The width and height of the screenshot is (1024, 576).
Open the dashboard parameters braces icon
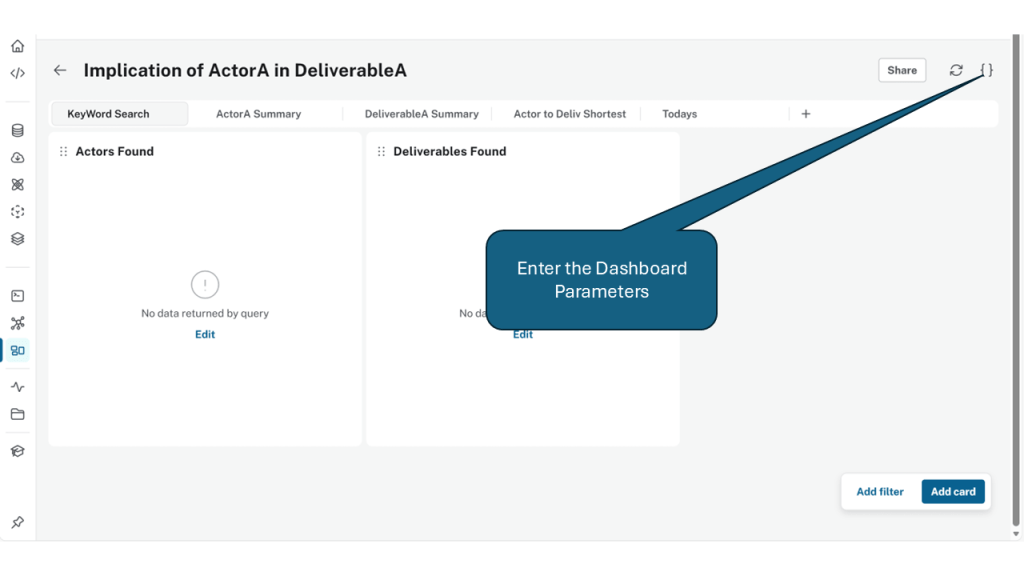tap(986, 70)
